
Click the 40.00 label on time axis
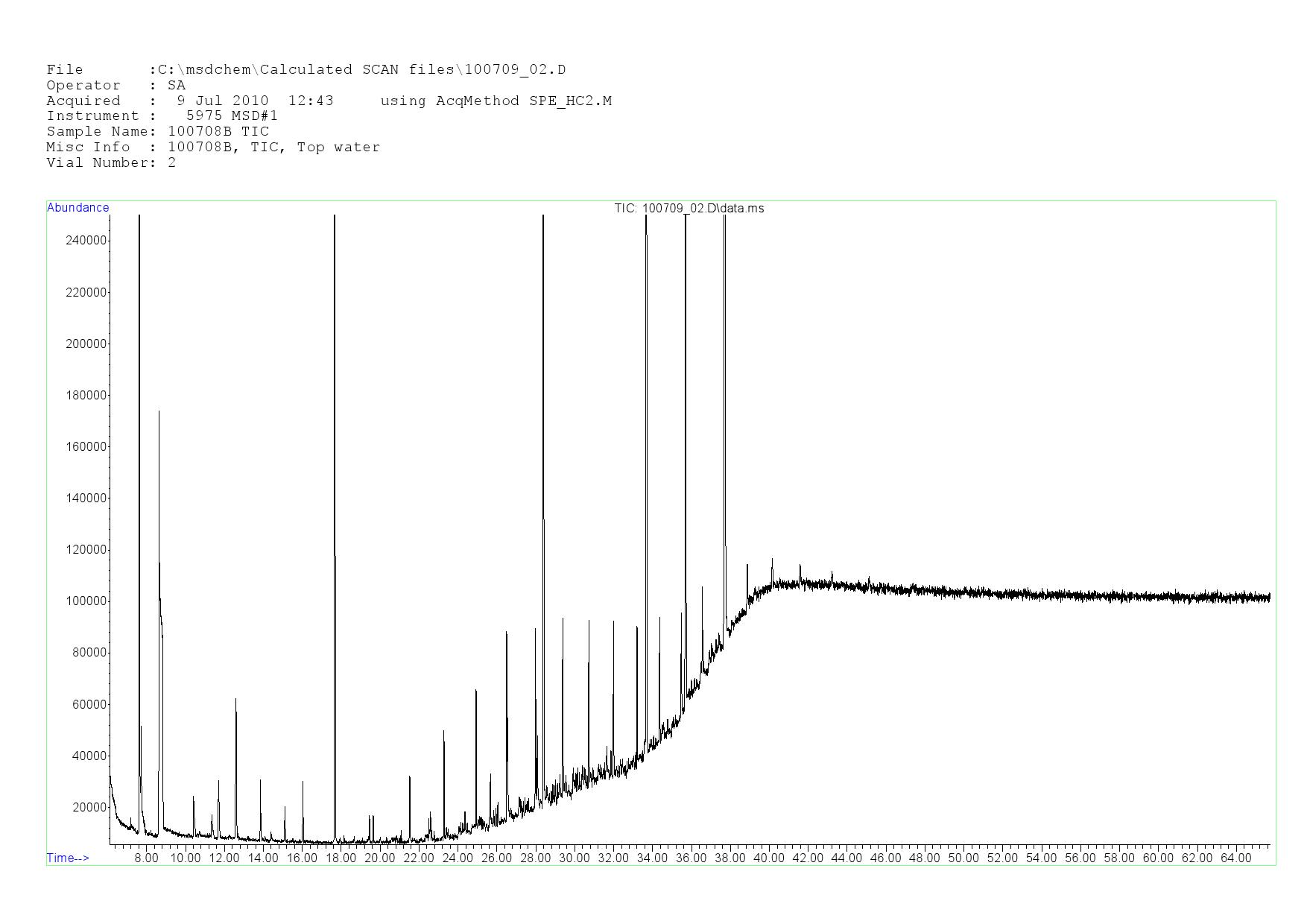[768, 858]
